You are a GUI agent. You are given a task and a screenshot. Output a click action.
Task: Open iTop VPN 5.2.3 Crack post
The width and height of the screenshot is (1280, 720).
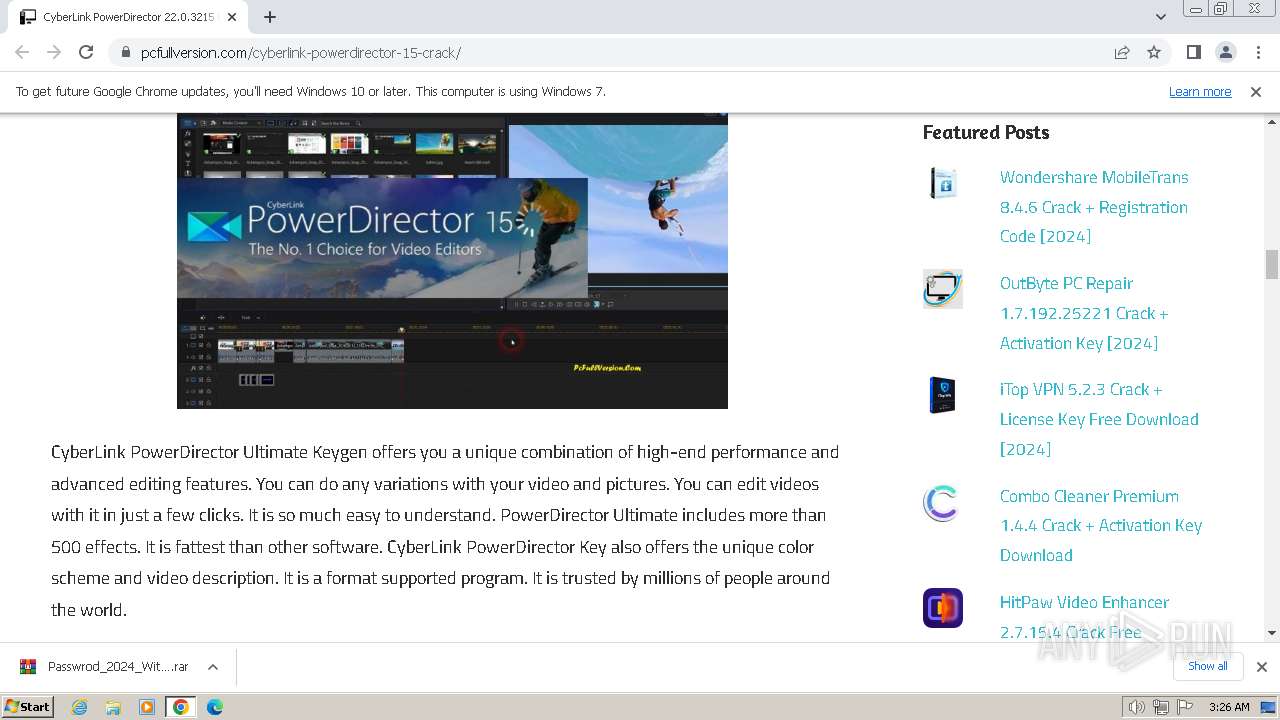[x=1099, y=419]
